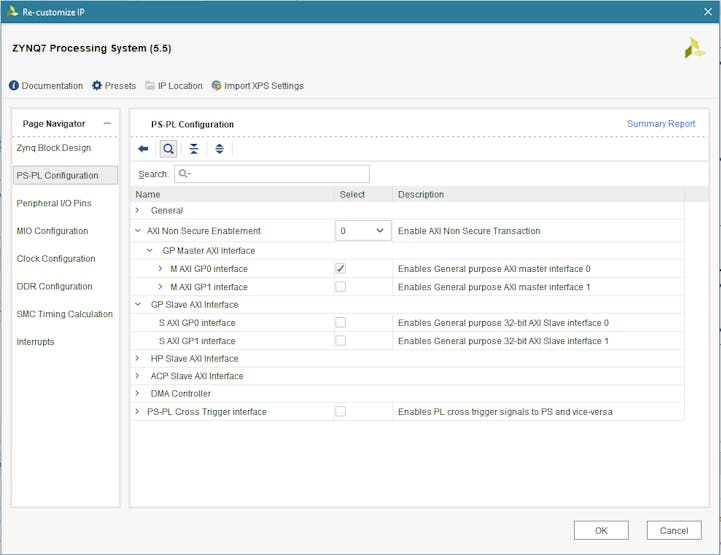The image size is (721, 555).
Task: Expand ACP Slave AXI Interface node
Action: tap(137, 376)
